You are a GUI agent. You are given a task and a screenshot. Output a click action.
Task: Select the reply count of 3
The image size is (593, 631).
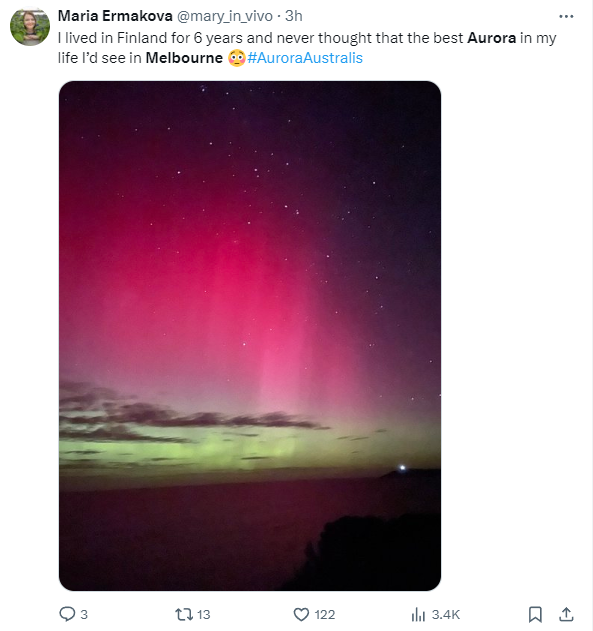(84, 615)
